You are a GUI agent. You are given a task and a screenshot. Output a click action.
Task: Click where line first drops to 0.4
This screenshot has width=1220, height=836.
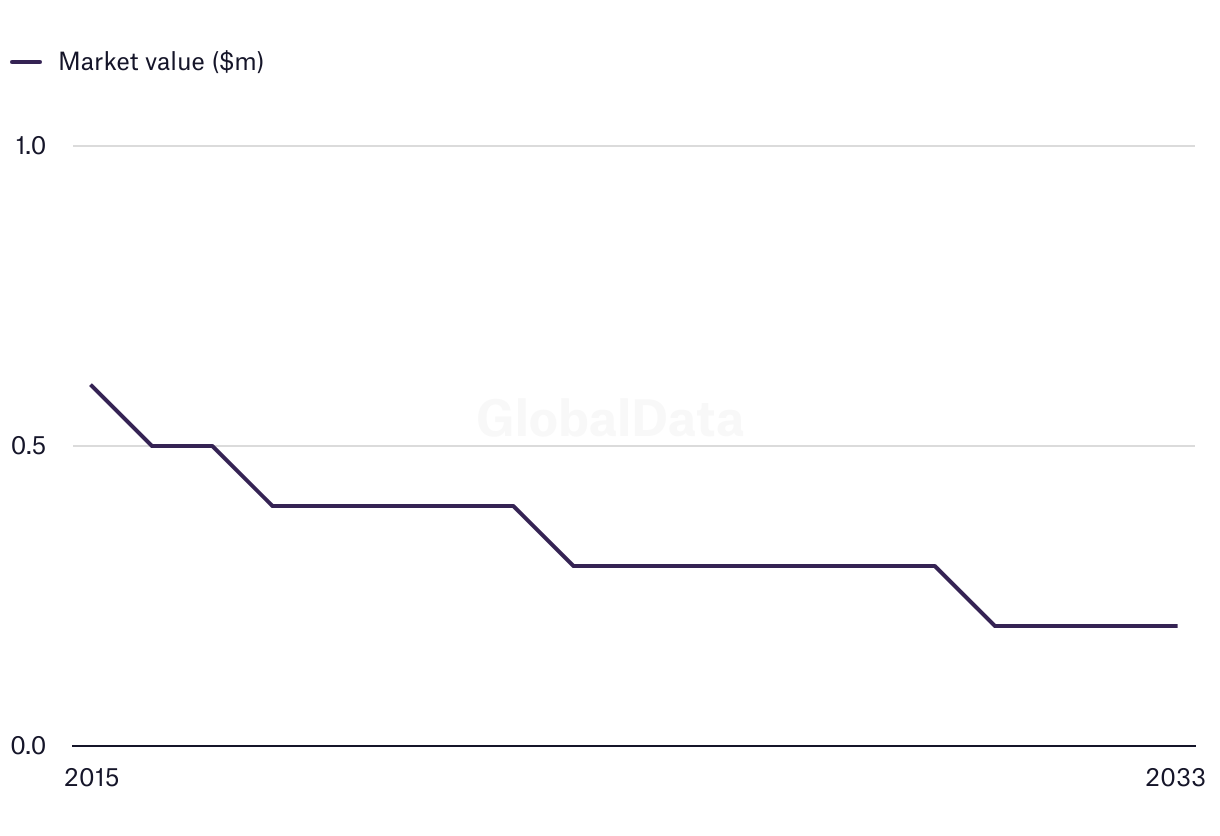[272, 506]
